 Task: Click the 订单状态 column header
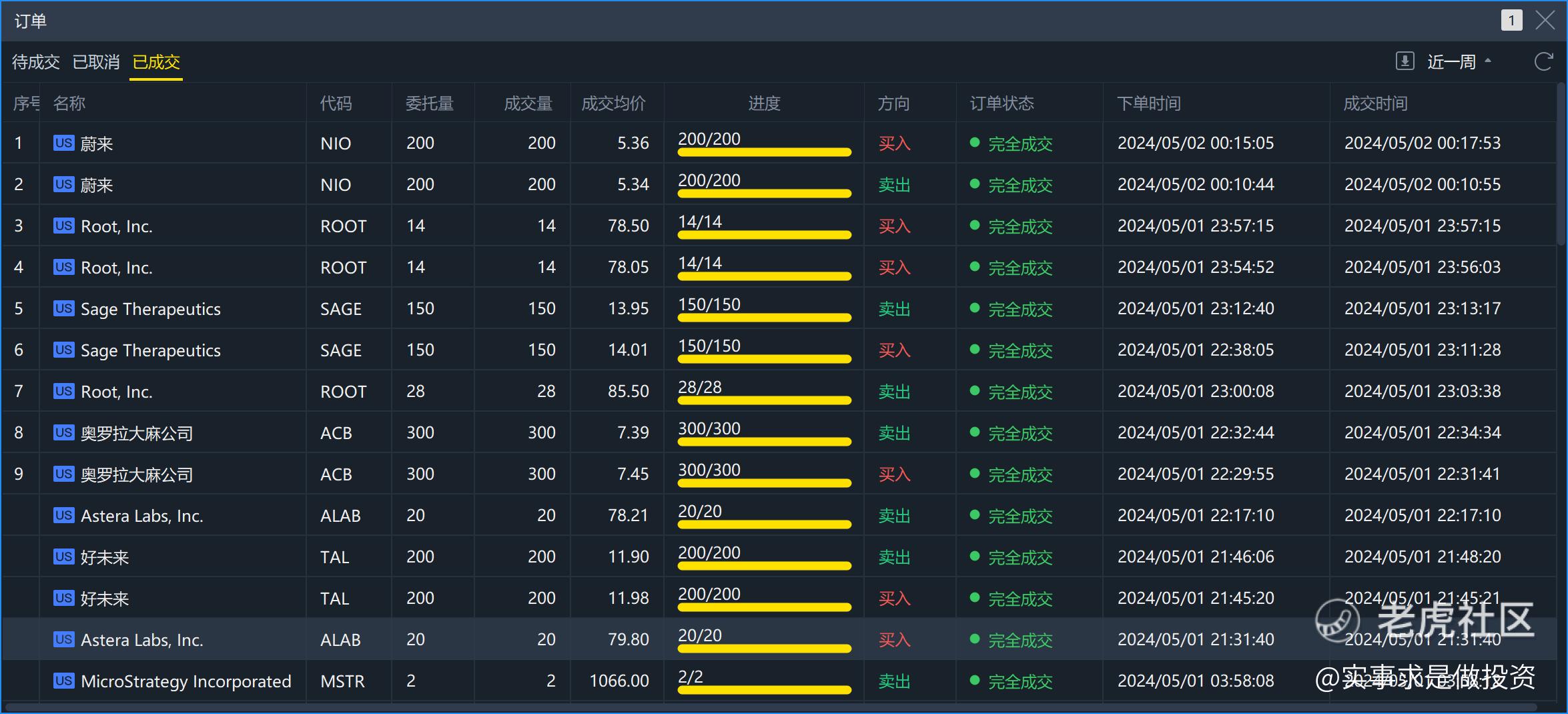[1002, 103]
